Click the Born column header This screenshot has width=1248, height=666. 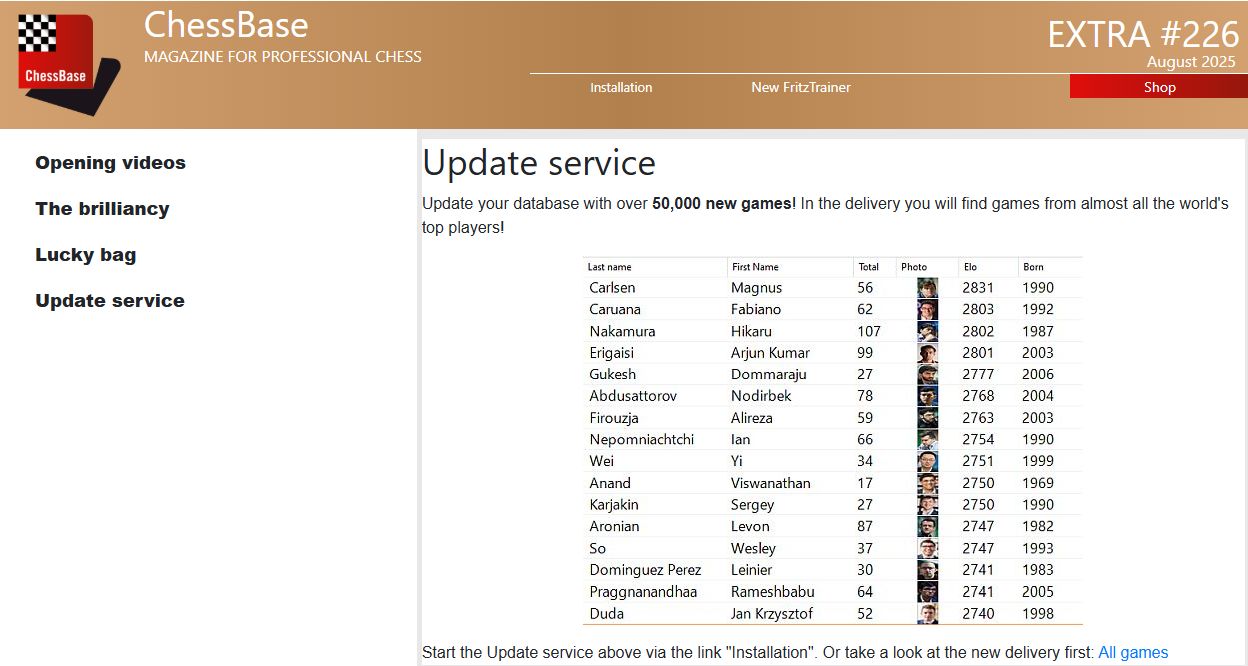1033,267
